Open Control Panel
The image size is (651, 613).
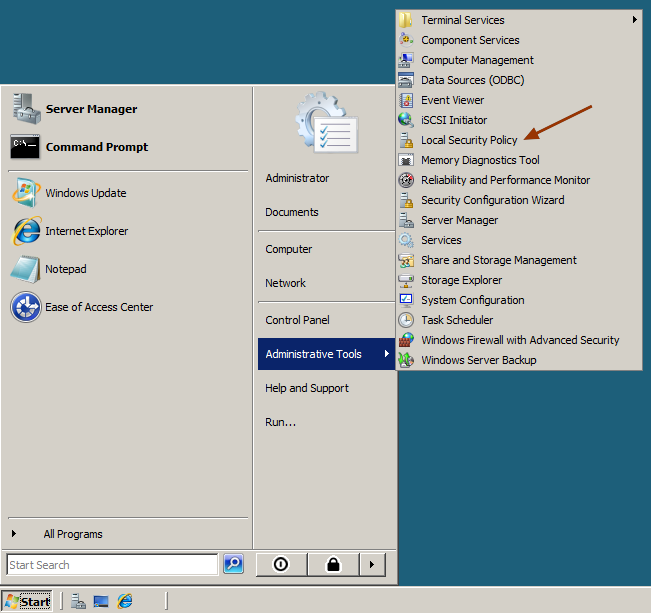[297, 320]
